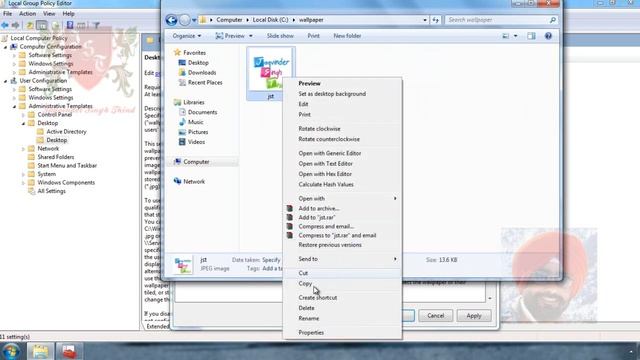Open Explorer help question mark icon

tap(548, 36)
